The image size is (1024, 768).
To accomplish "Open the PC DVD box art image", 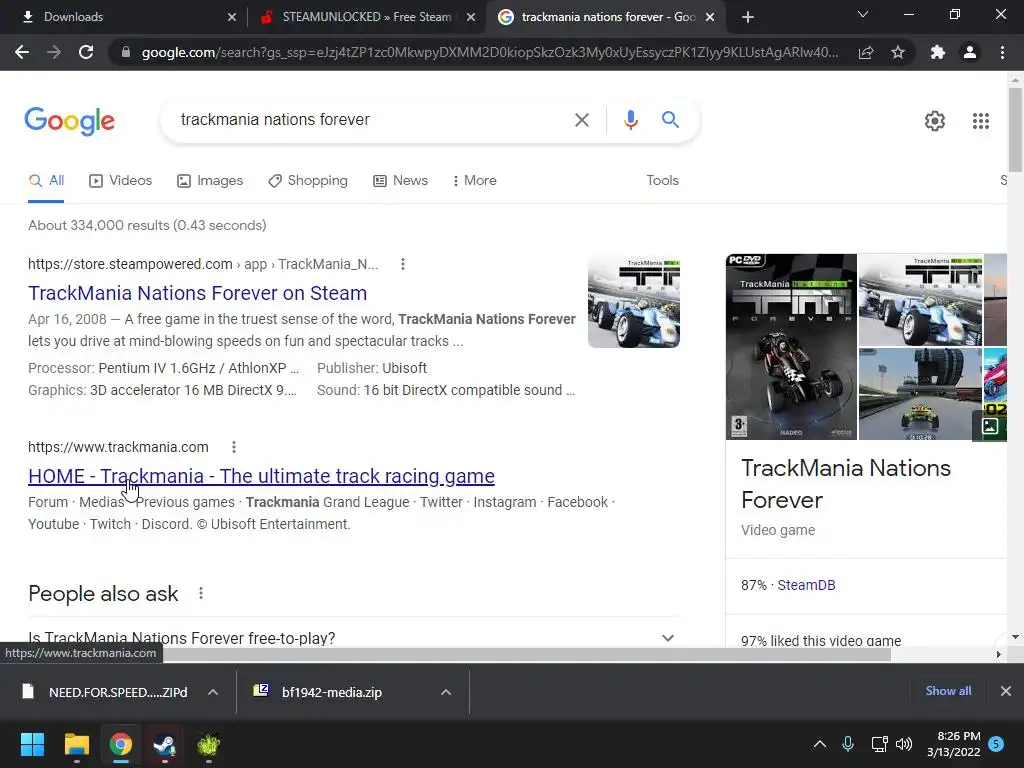I will pyautogui.click(x=791, y=347).
